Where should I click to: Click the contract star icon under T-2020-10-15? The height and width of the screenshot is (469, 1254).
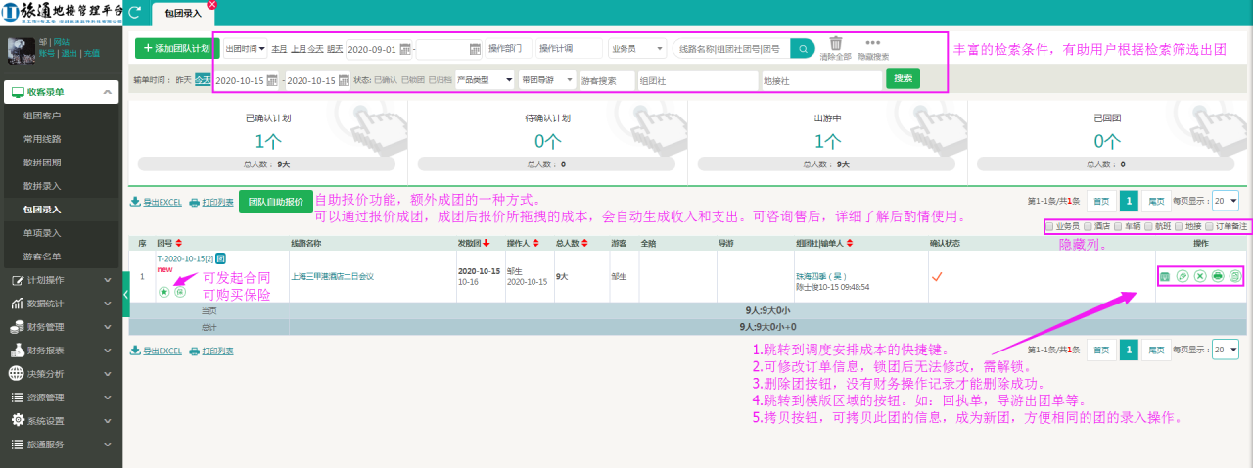pos(164,292)
